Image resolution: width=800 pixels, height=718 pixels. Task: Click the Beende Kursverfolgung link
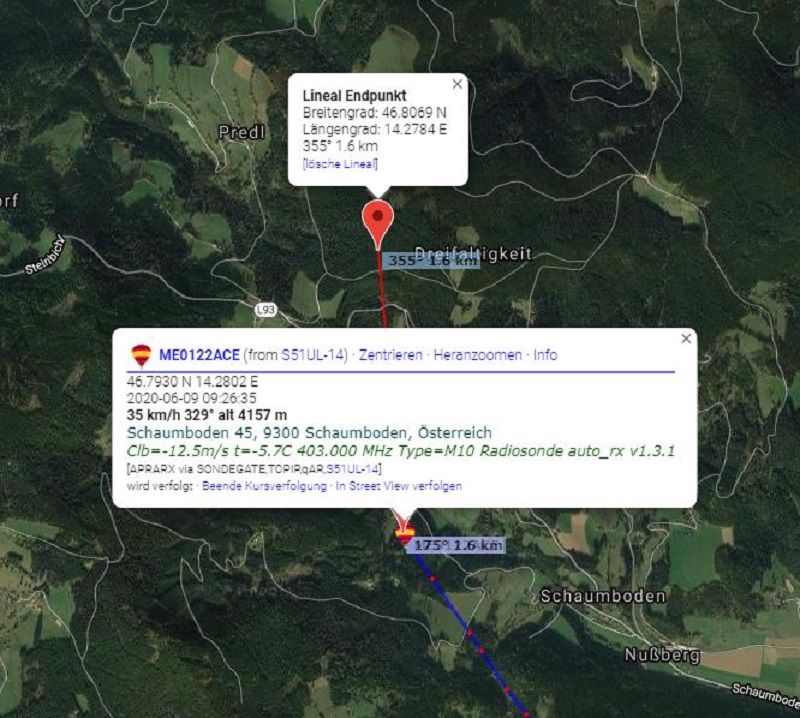click(x=264, y=486)
